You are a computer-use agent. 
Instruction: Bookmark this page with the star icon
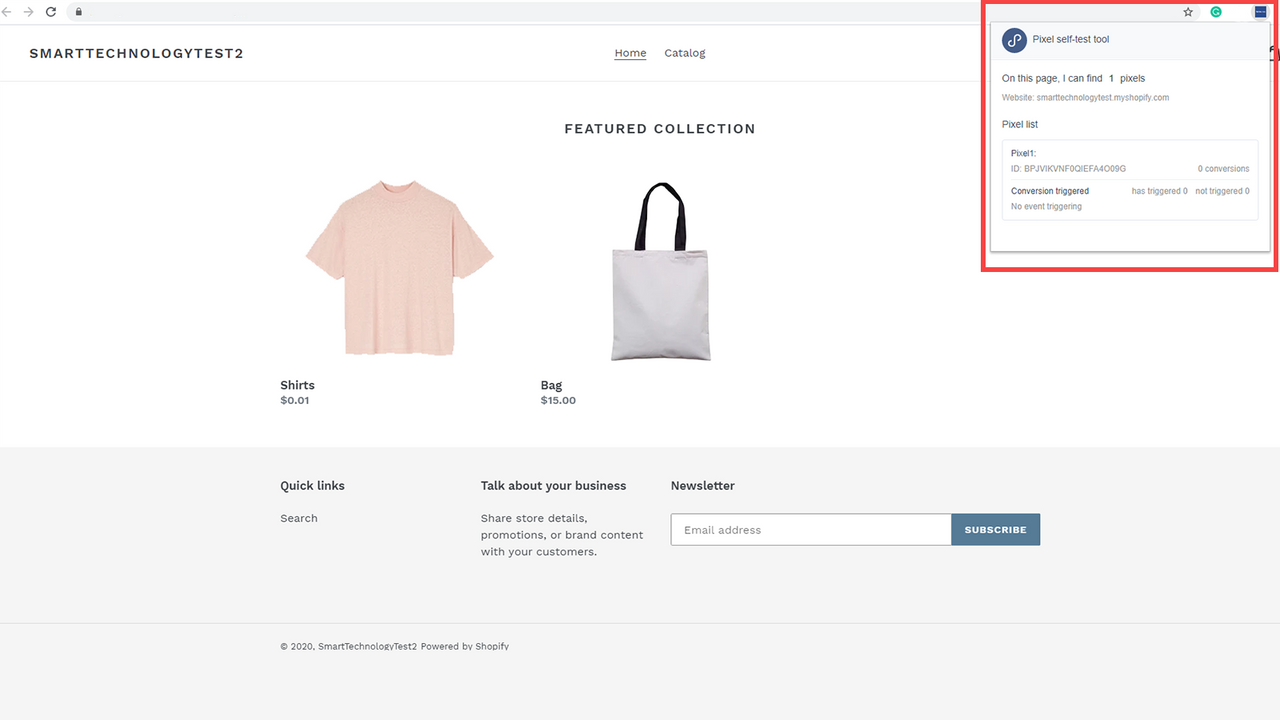[1188, 12]
